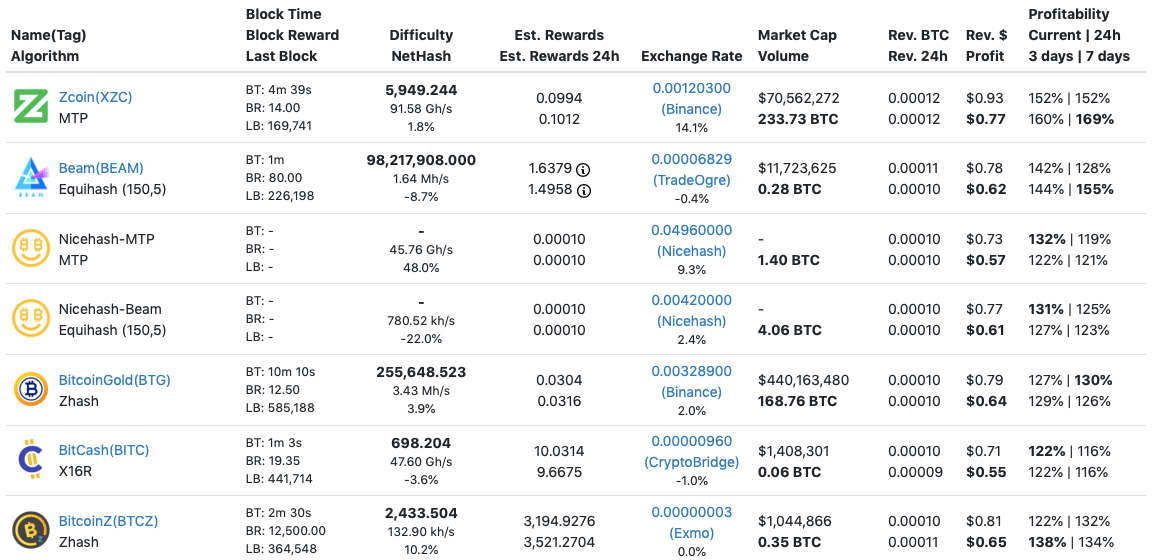
Task: Click the CryptoBridge exchange link
Action: pos(691,462)
